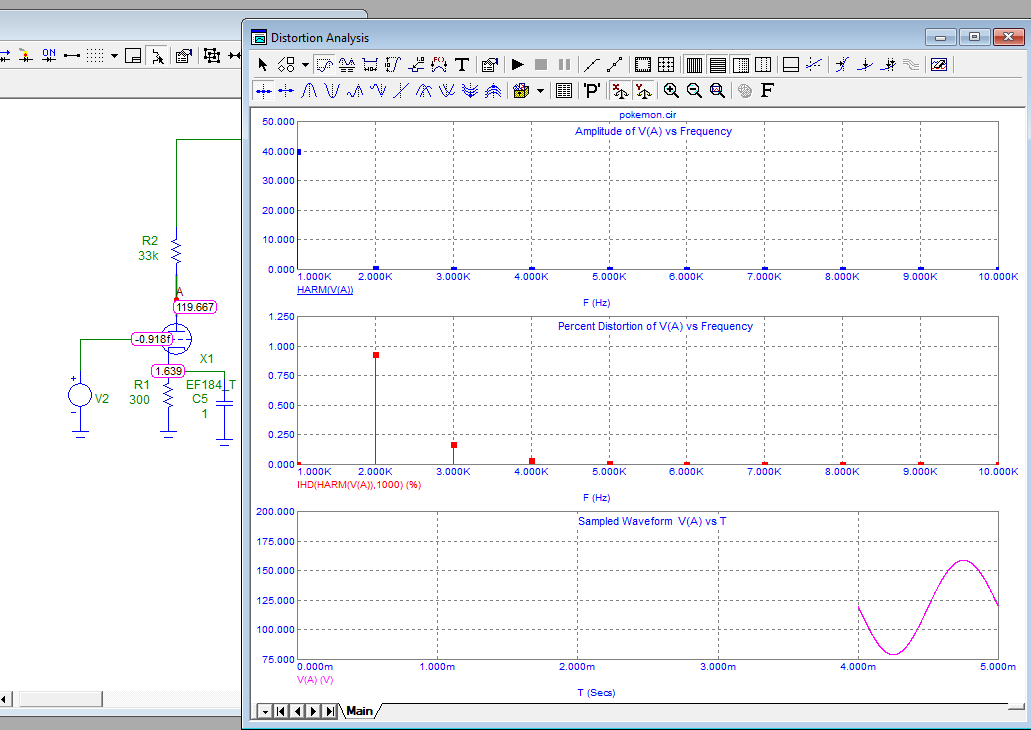Toggle the vertical X-axis grid lines button

click(x=694, y=65)
